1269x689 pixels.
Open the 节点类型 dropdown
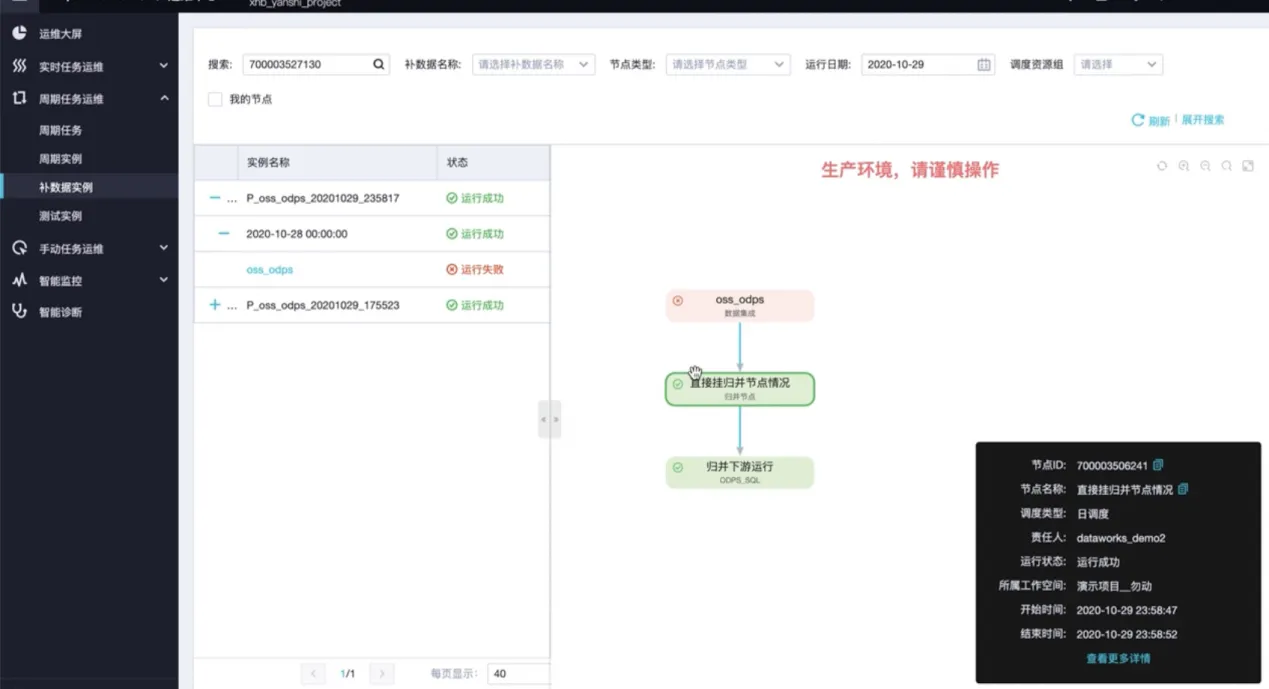click(x=728, y=64)
